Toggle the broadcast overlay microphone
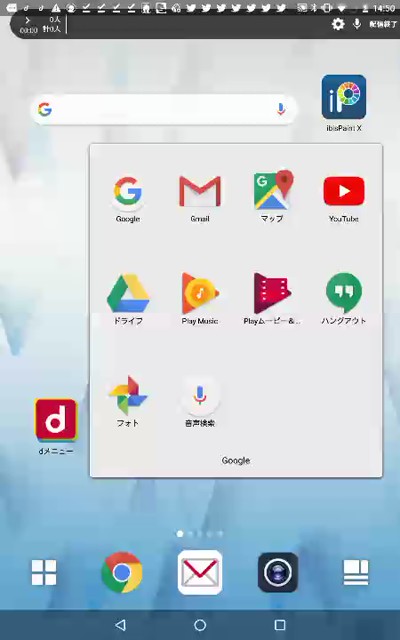This screenshot has width=400, height=640. (x=357, y=24)
